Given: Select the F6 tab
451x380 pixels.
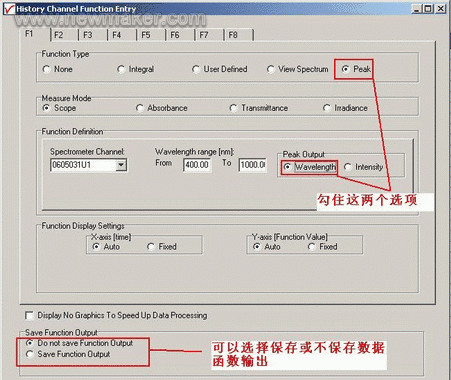Looking at the screenshot, I should tap(180, 35).
